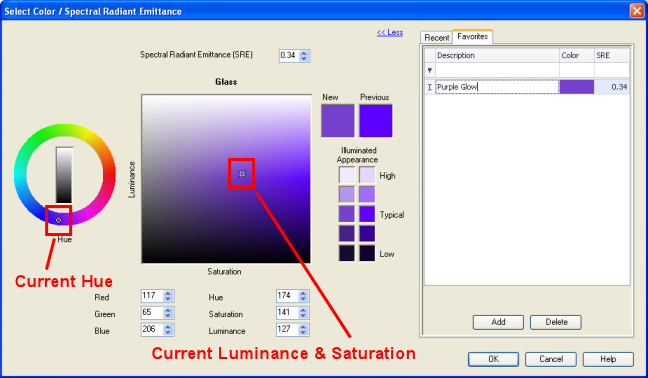
Task: Click the SRE column header
Action: click(x=612, y=55)
